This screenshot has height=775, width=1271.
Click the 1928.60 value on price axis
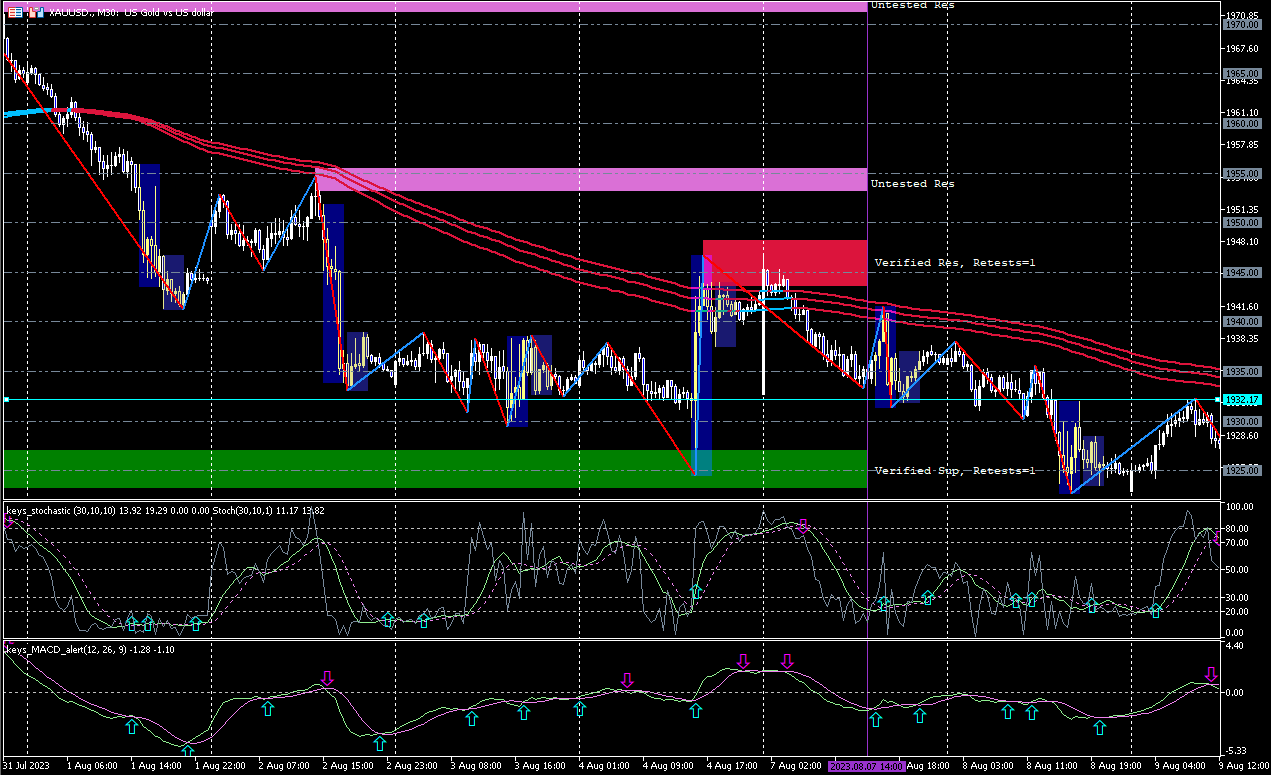click(x=1241, y=435)
